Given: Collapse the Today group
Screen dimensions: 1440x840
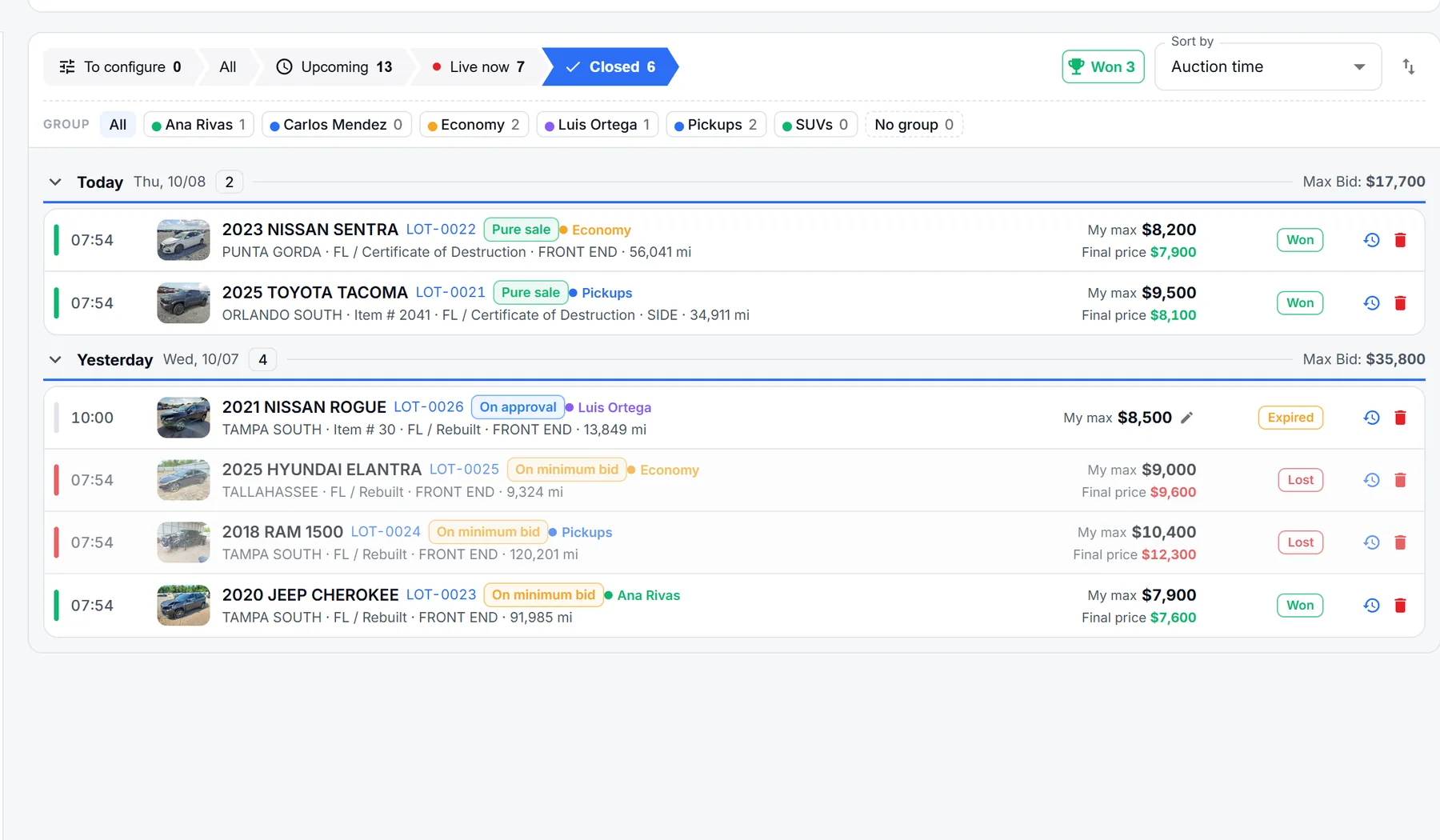Looking at the screenshot, I should pyautogui.click(x=55, y=182).
